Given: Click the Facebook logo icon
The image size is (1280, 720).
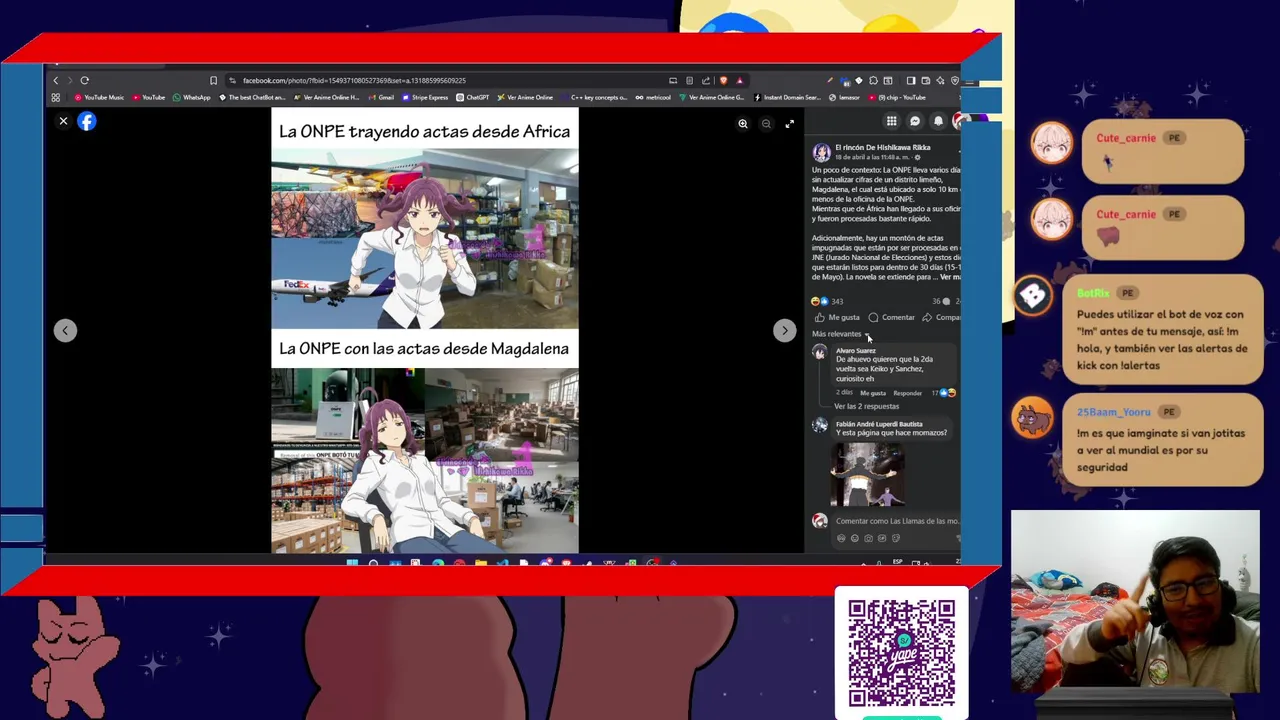Looking at the screenshot, I should click(87, 121).
